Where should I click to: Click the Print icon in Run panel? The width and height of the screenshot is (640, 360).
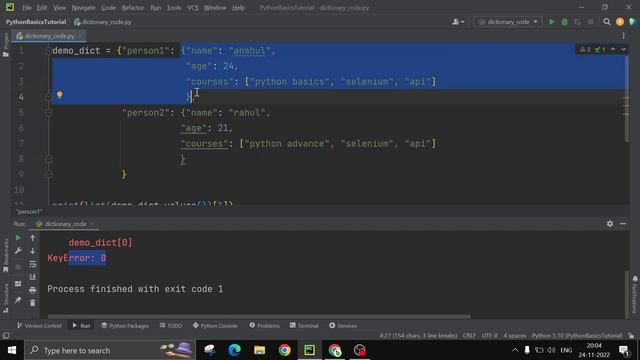[33, 290]
